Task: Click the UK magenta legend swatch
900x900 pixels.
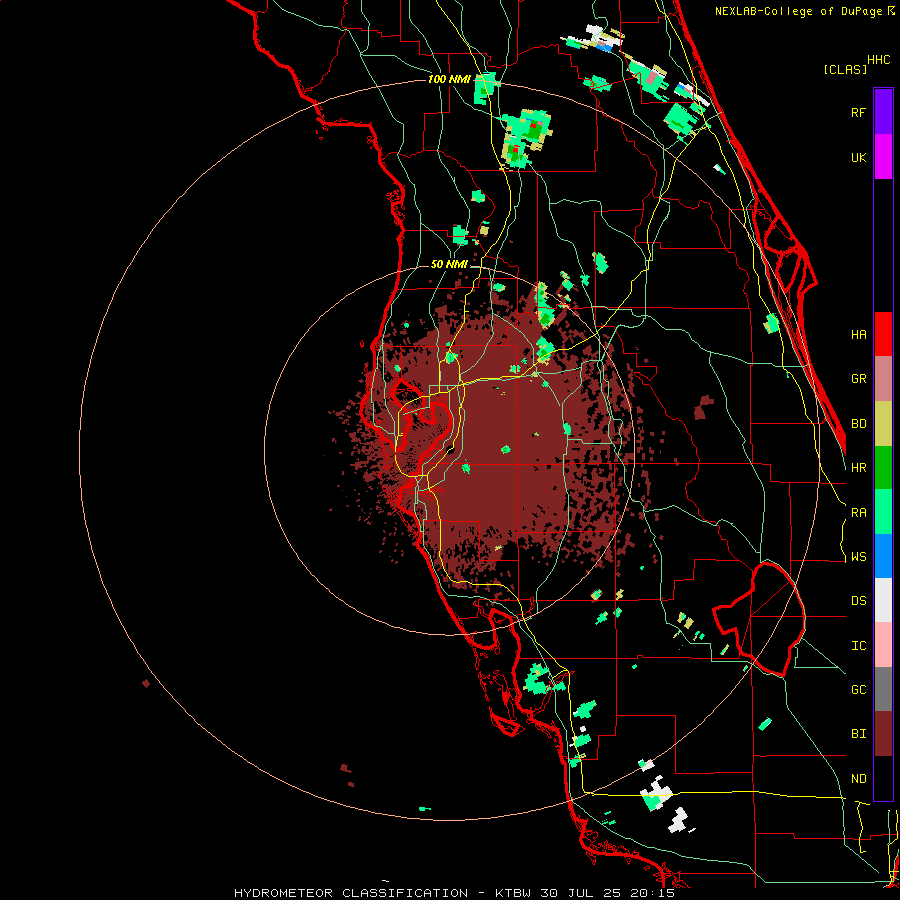Action: pyautogui.click(x=883, y=157)
